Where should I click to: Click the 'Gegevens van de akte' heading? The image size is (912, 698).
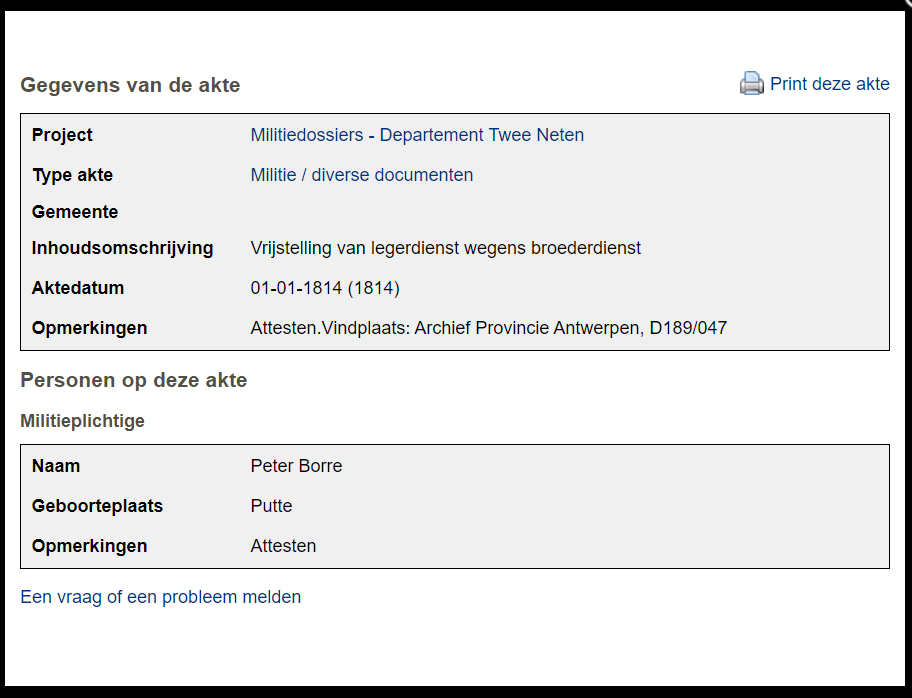coord(130,85)
